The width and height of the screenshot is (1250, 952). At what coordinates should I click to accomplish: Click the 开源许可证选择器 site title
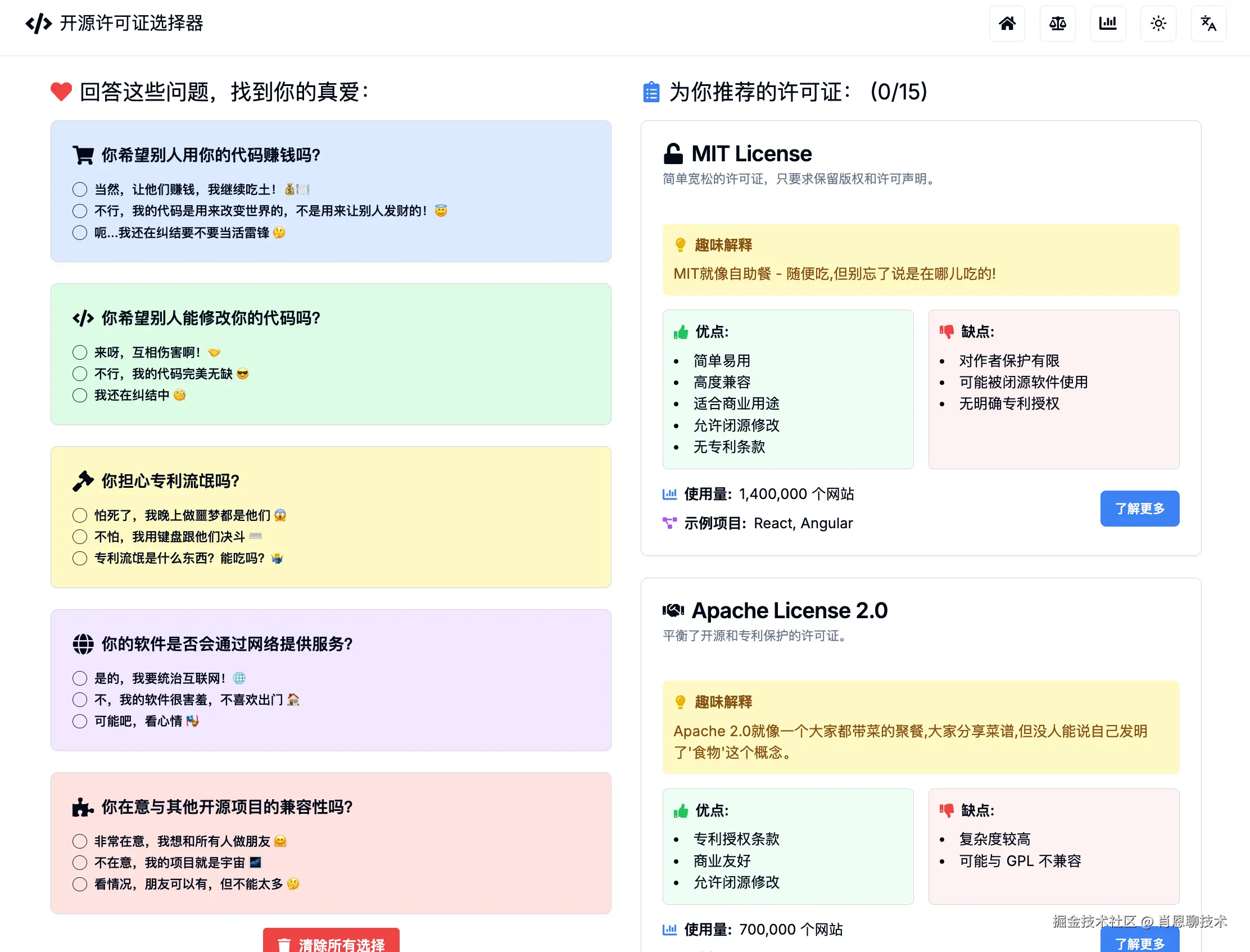tap(132, 23)
